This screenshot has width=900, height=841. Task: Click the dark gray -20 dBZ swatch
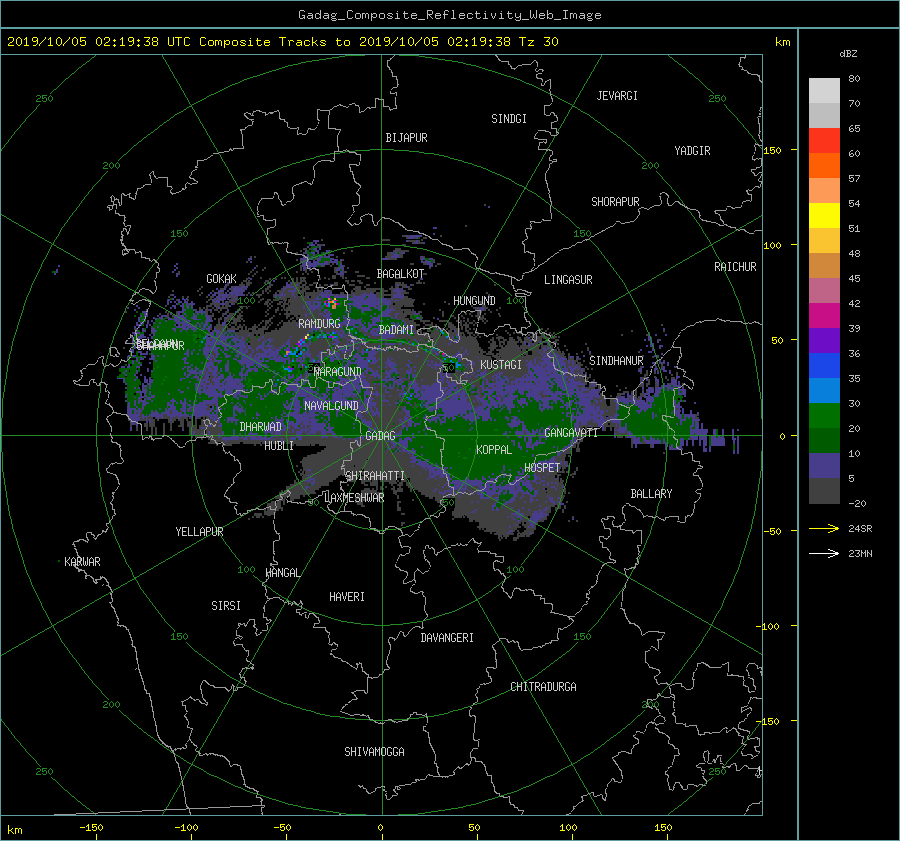coord(824,491)
